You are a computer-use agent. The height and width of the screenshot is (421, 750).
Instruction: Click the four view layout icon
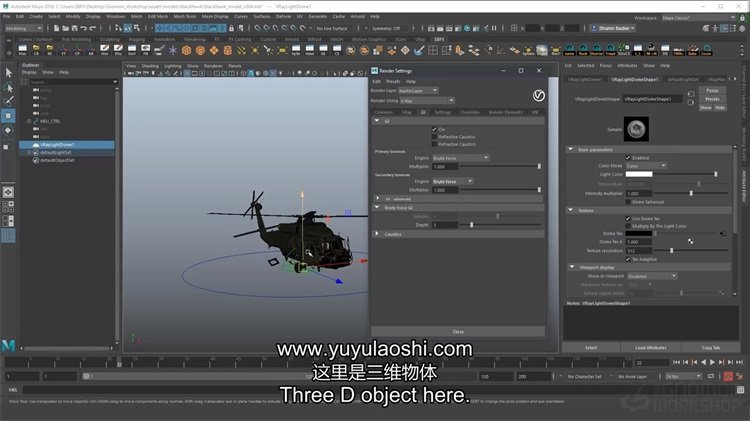point(9,207)
